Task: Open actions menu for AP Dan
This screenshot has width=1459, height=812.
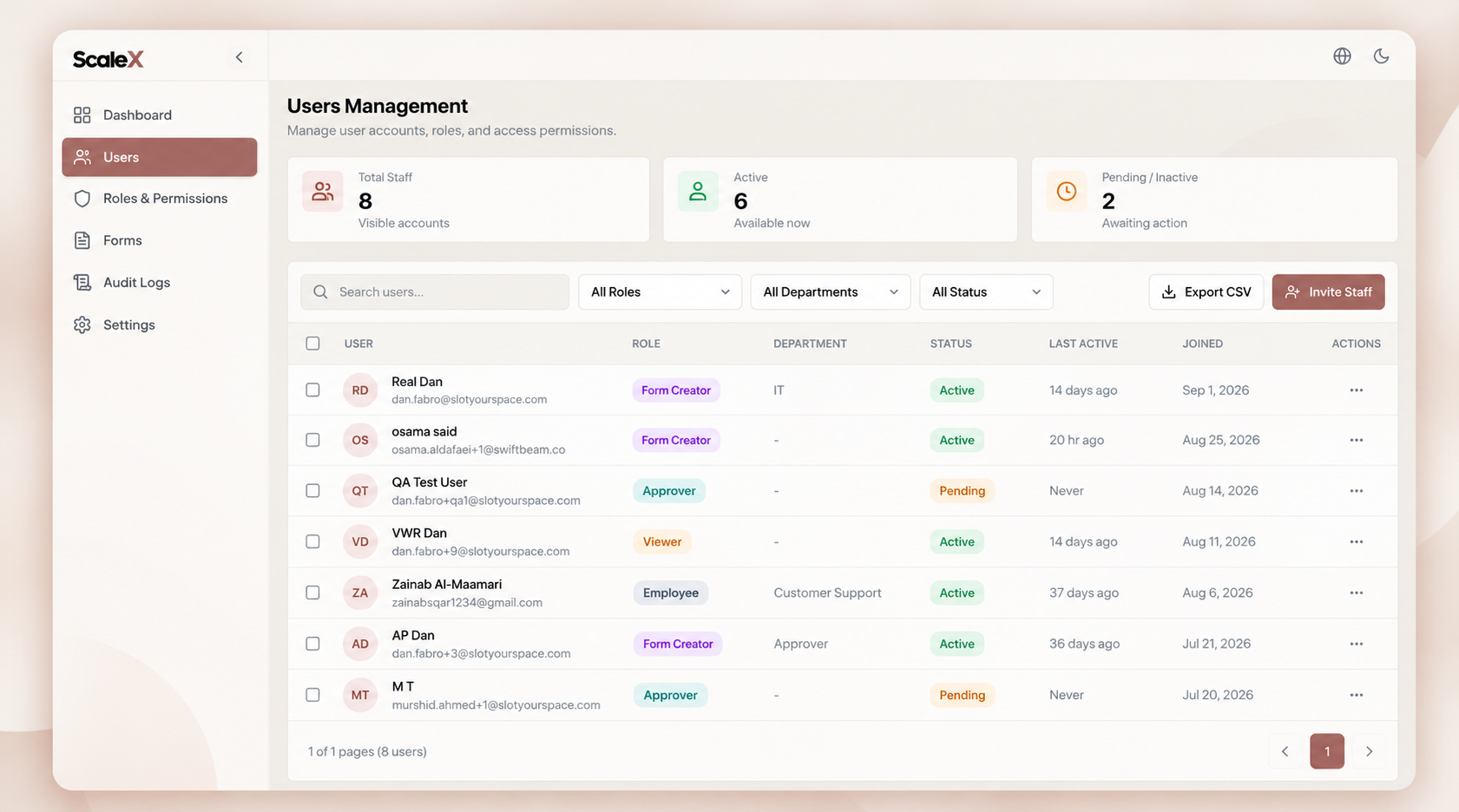Action: tap(1356, 644)
